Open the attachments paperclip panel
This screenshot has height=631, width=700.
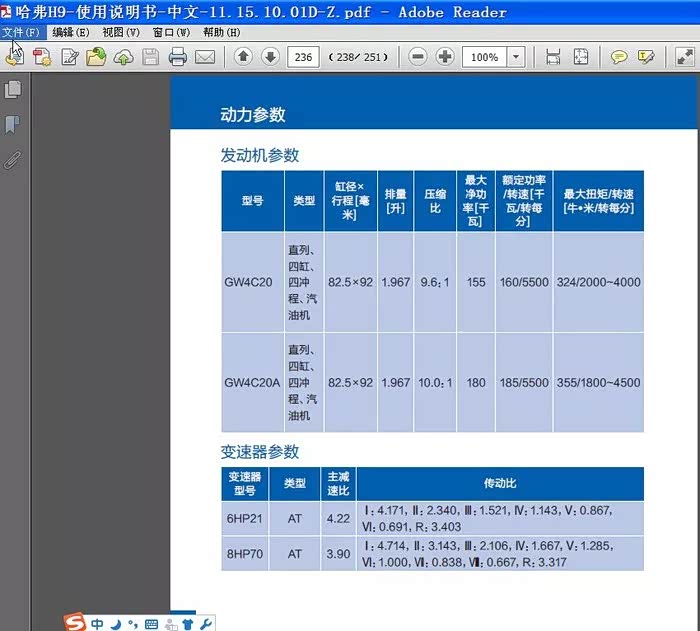coord(13,159)
